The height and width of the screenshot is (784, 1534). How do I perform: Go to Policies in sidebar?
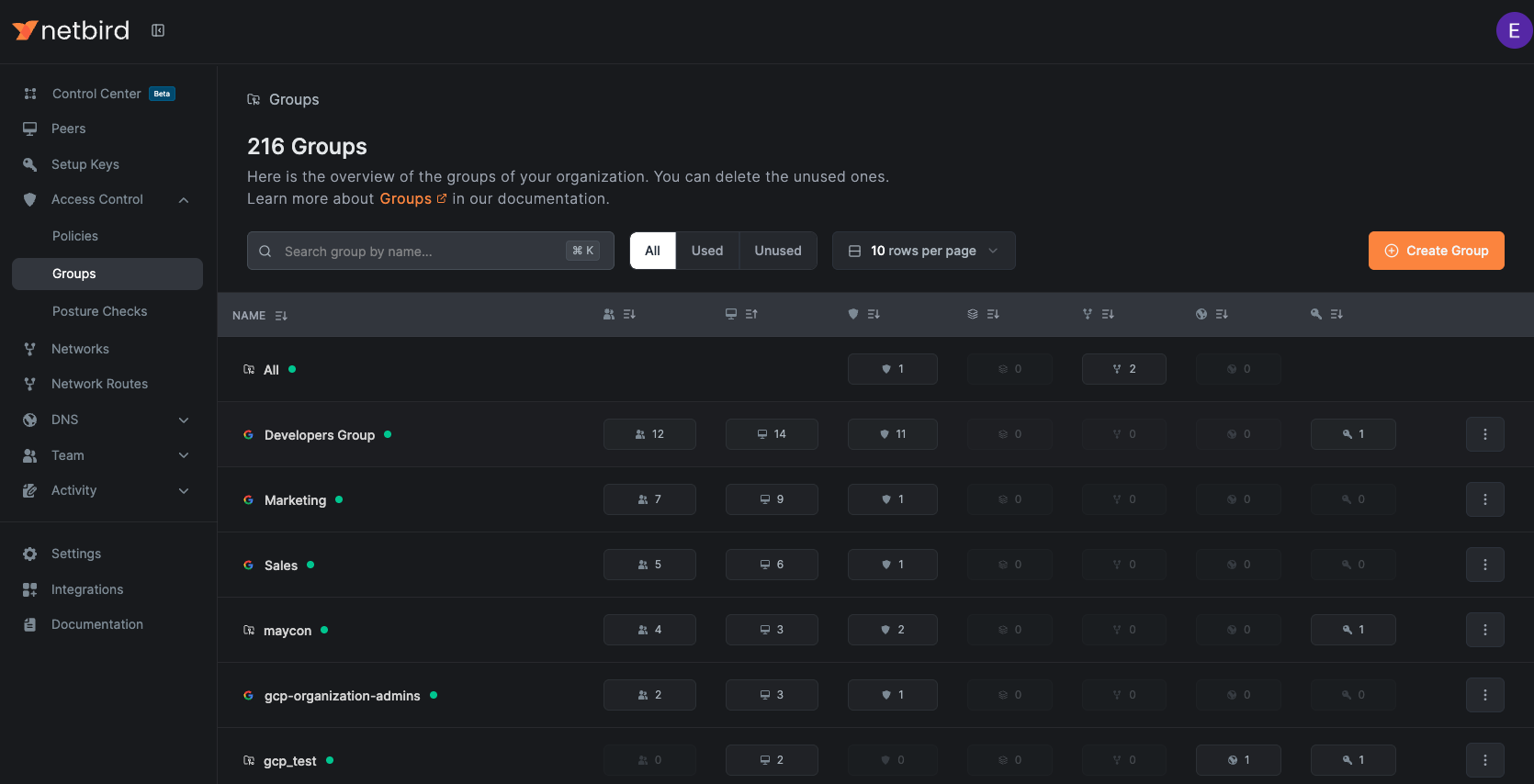[75, 236]
